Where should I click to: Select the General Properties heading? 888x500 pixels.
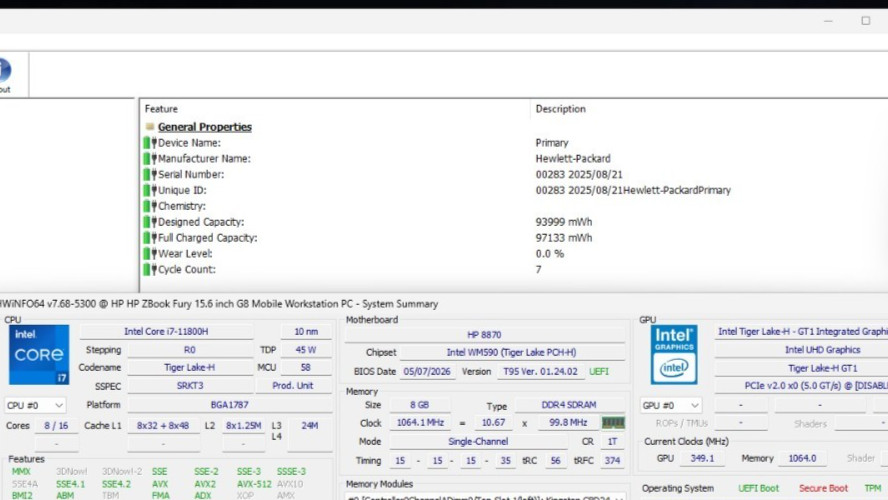click(204, 127)
